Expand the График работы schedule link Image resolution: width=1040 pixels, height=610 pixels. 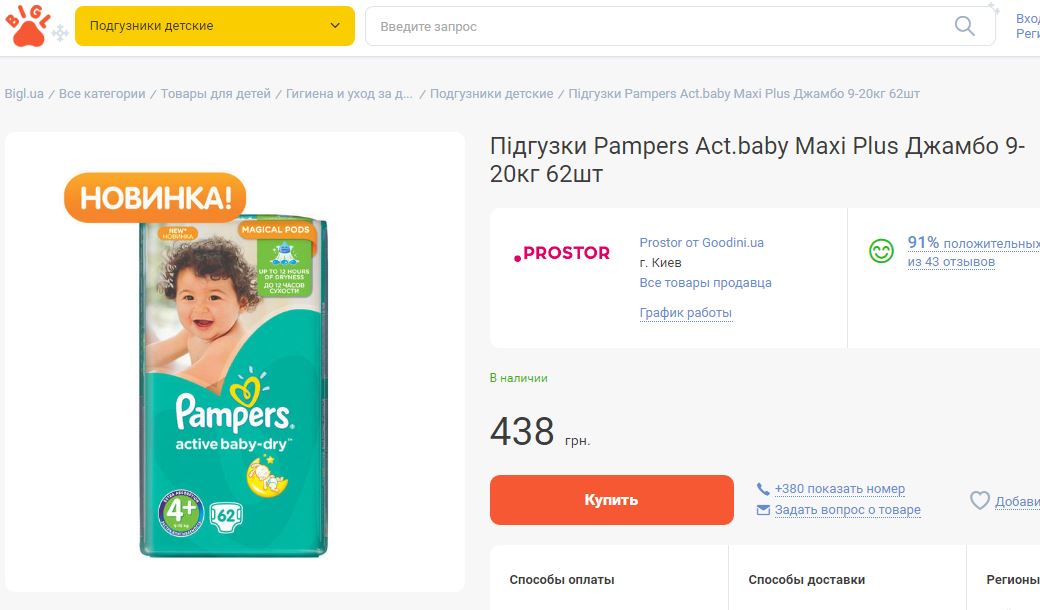[685, 313]
